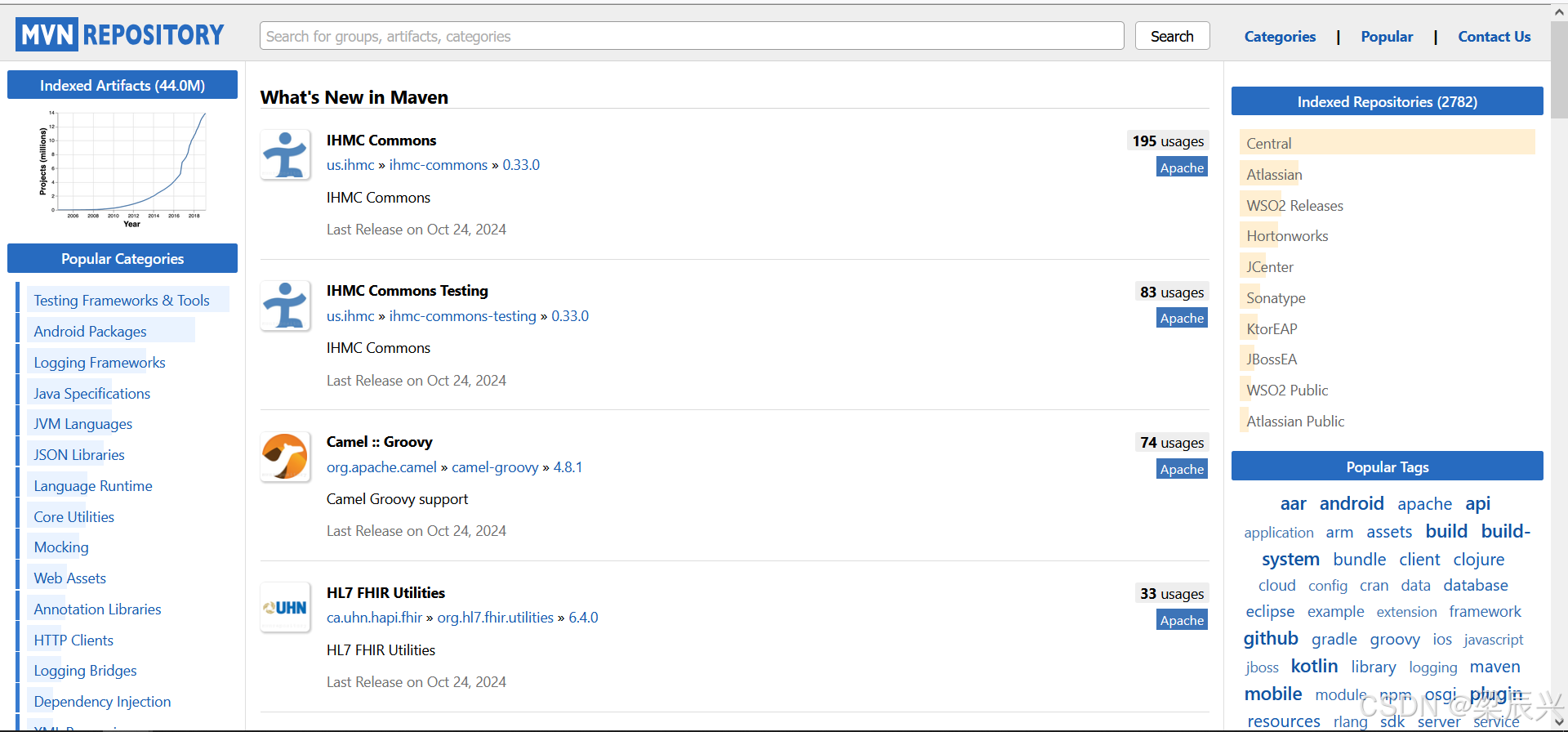Open the IHMC Commons Testing artifact icon
Viewport: 1568px width, 732px height.
tap(285, 306)
